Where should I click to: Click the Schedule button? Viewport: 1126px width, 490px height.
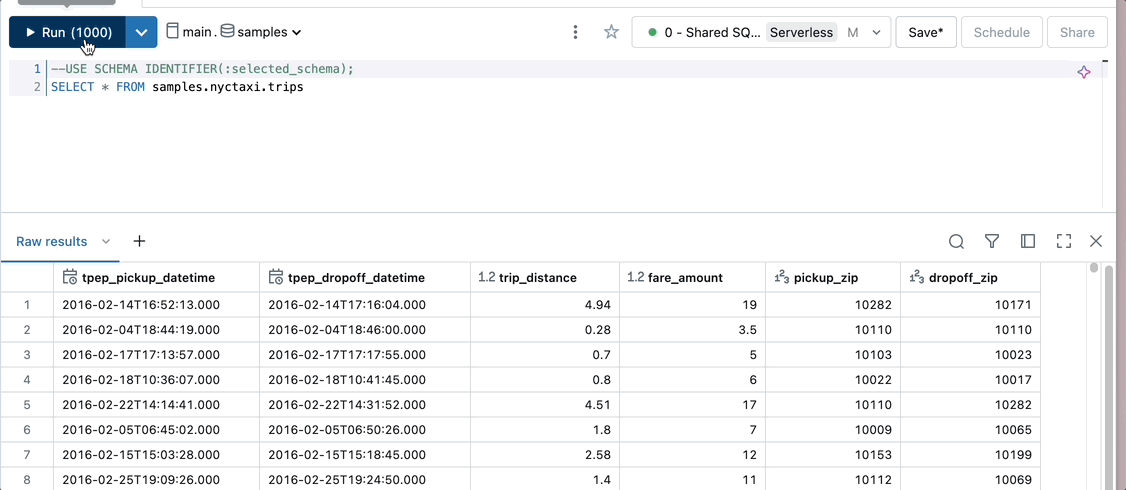coord(1001,32)
